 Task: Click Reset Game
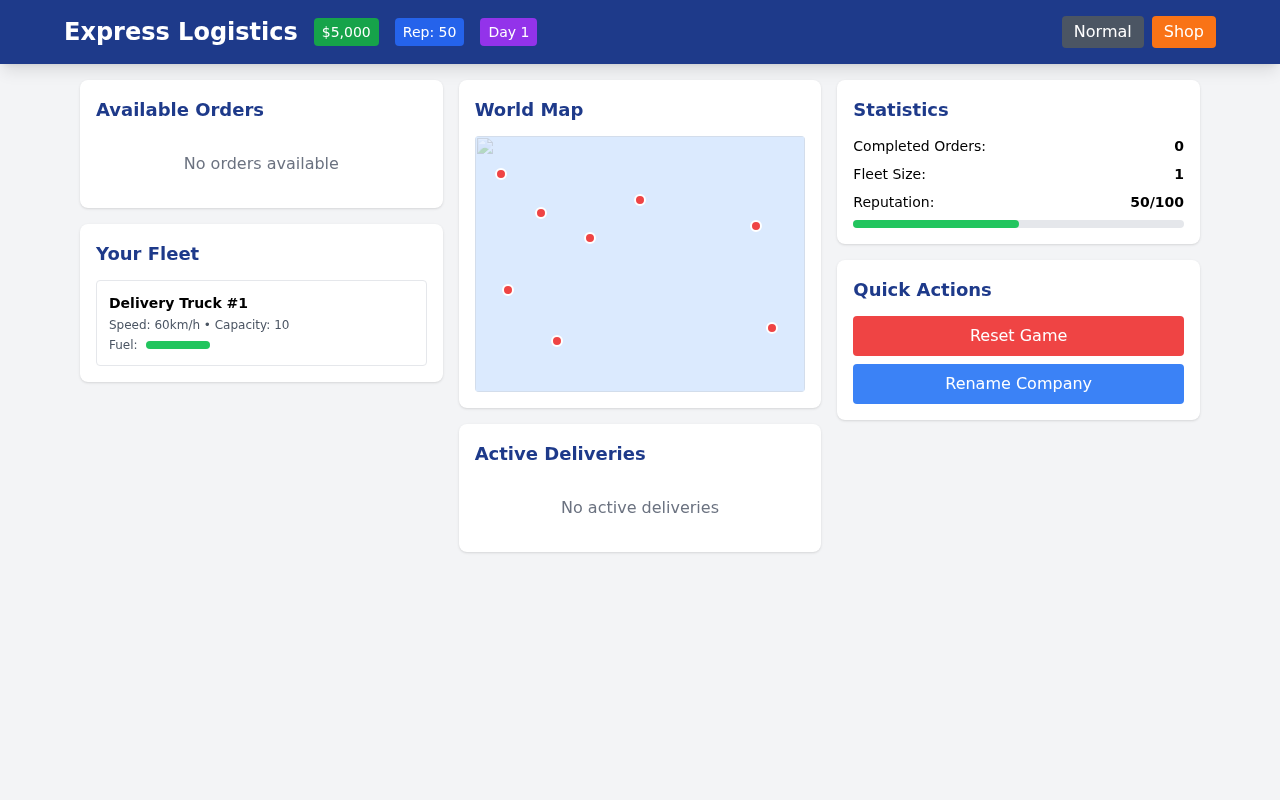[1018, 336]
